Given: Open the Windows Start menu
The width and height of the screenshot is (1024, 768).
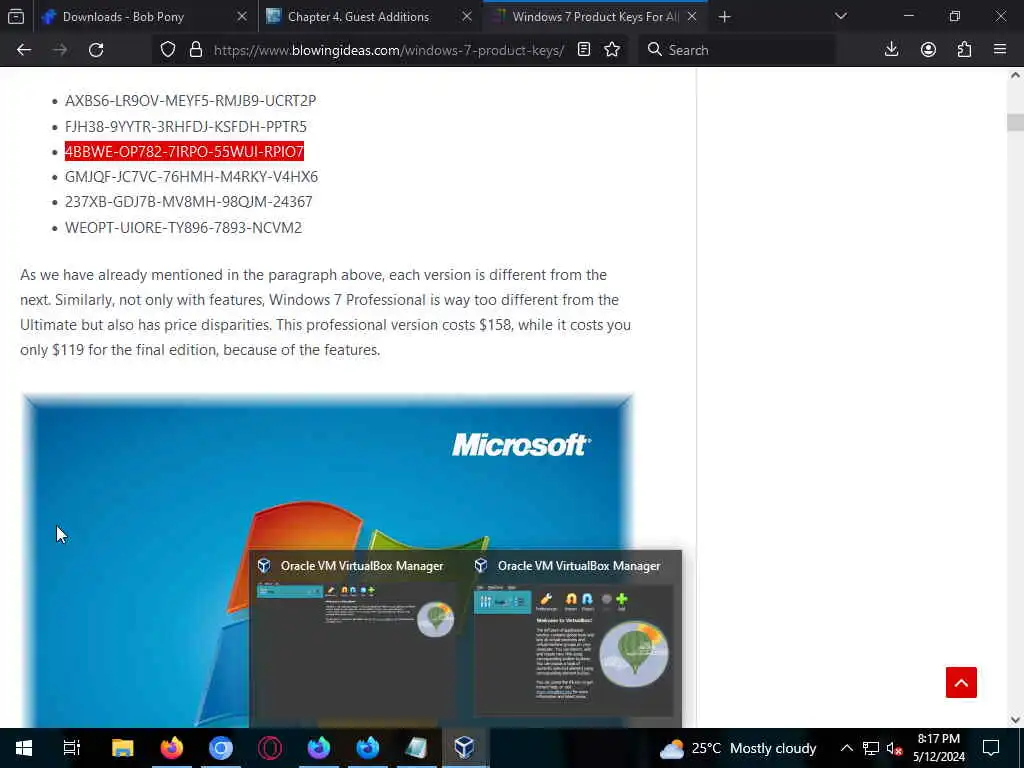Looking at the screenshot, I should (x=24, y=748).
